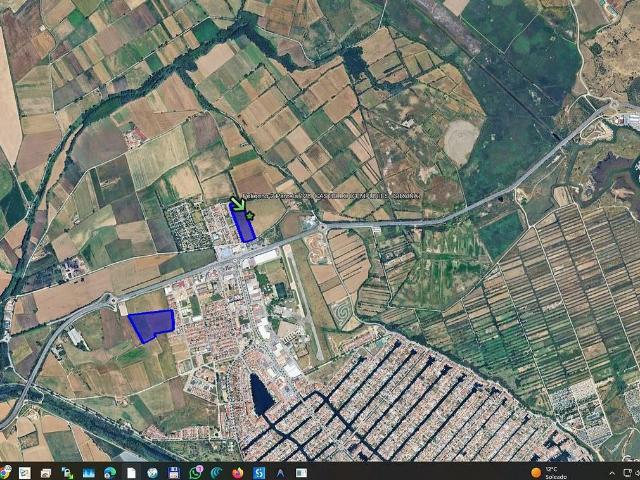The height and width of the screenshot is (480, 640).
Task: Open the blue chart application in the taskbar
Action: tap(89, 473)
